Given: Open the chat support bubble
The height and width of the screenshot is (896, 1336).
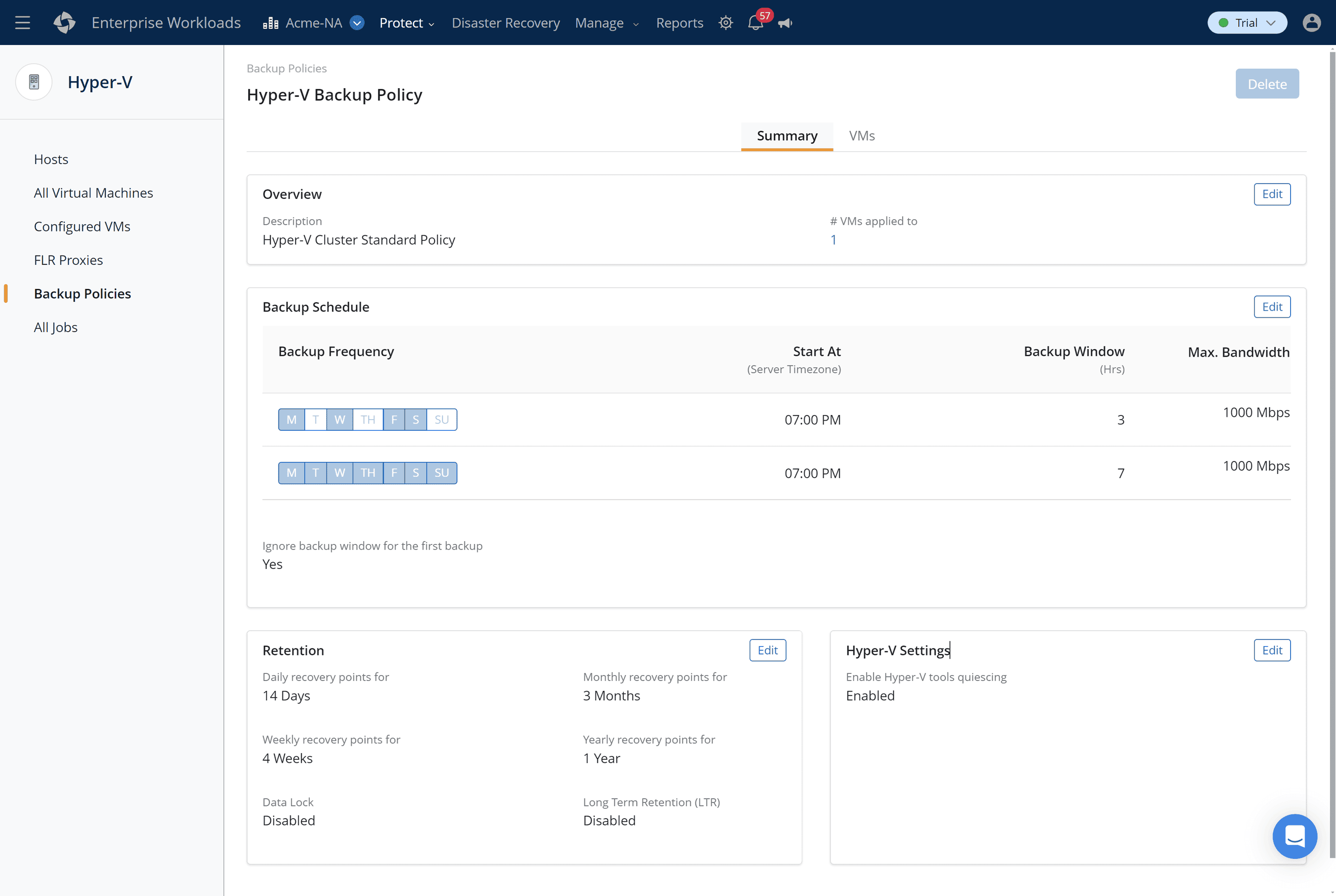Looking at the screenshot, I should tap(1294, 836).
